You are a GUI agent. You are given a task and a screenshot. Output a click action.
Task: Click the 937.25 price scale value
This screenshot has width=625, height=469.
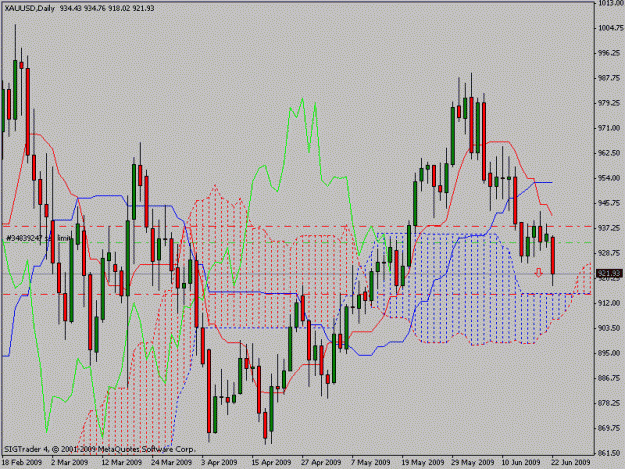coord(609,228)
